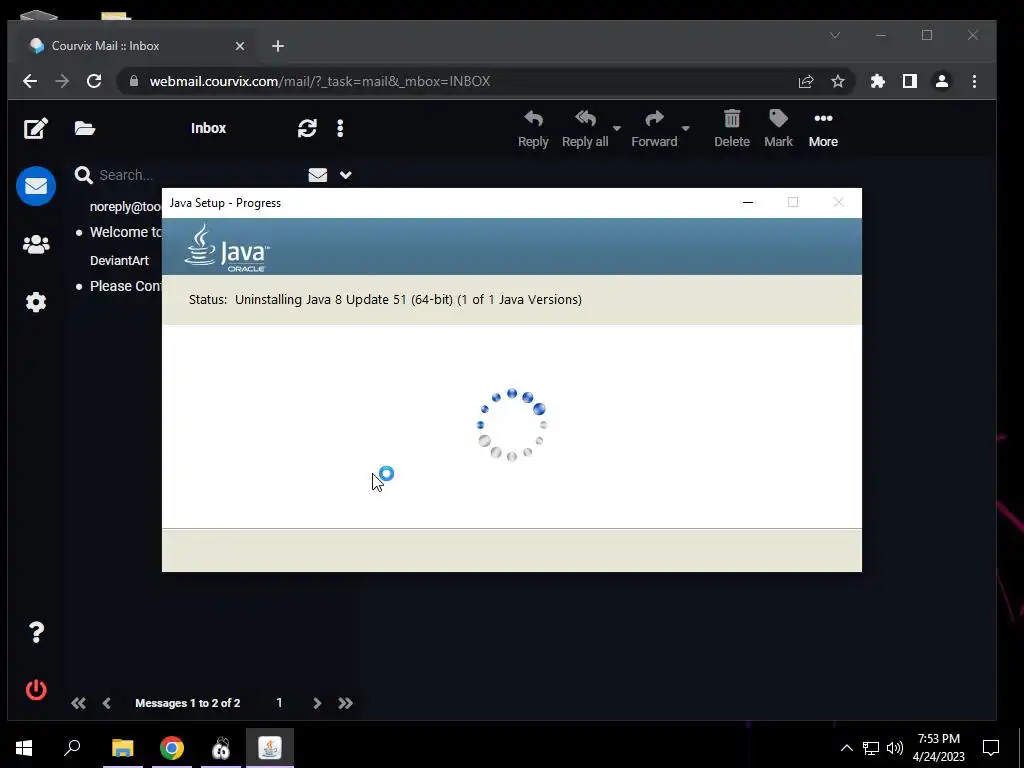Click the page number 1 field
This screenshot has height=768, width=1024.
[x=280, y=703]
